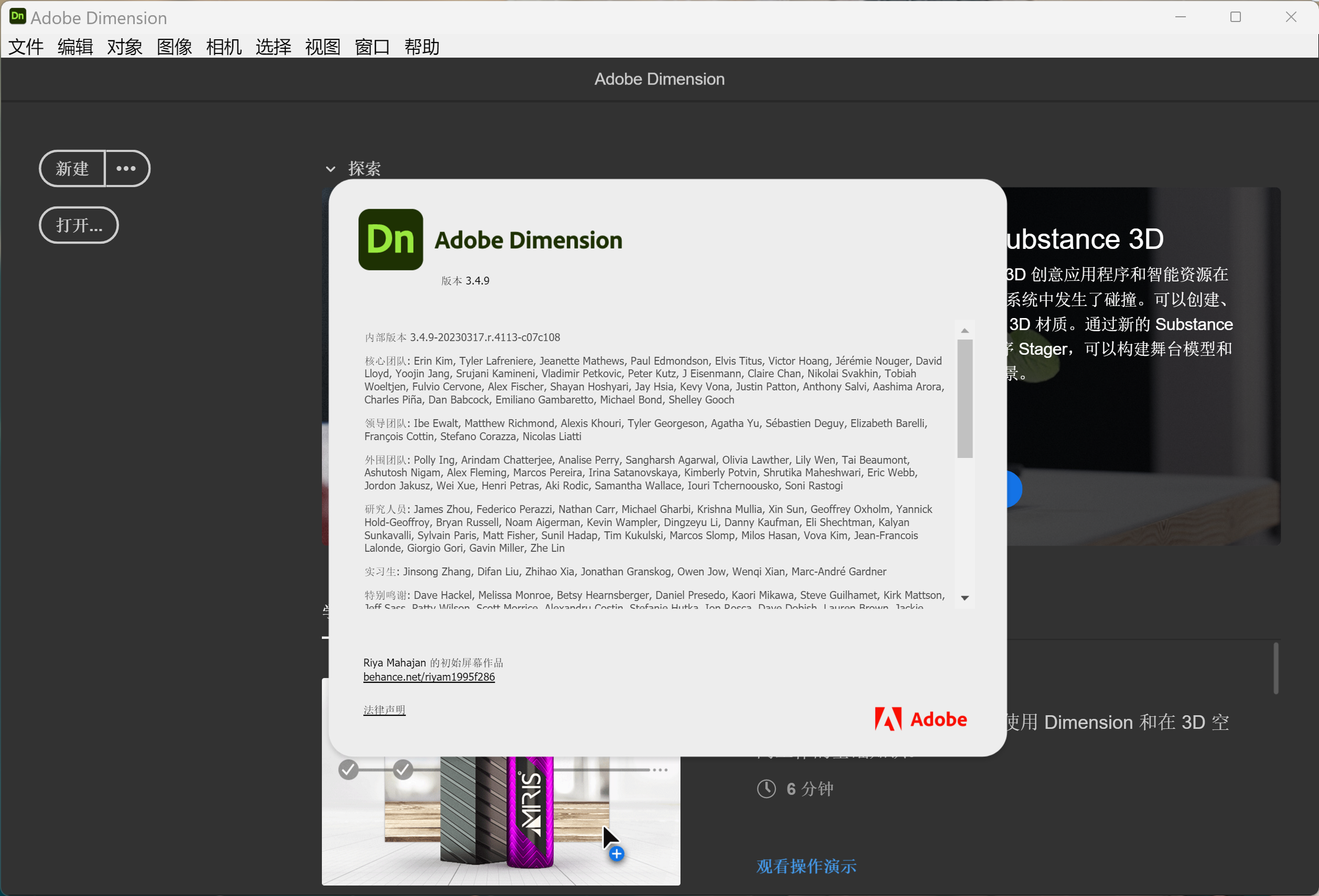The image size is (1319, 896).
Task: Click the clock icon beside 6 分钟
Action: 766,788
